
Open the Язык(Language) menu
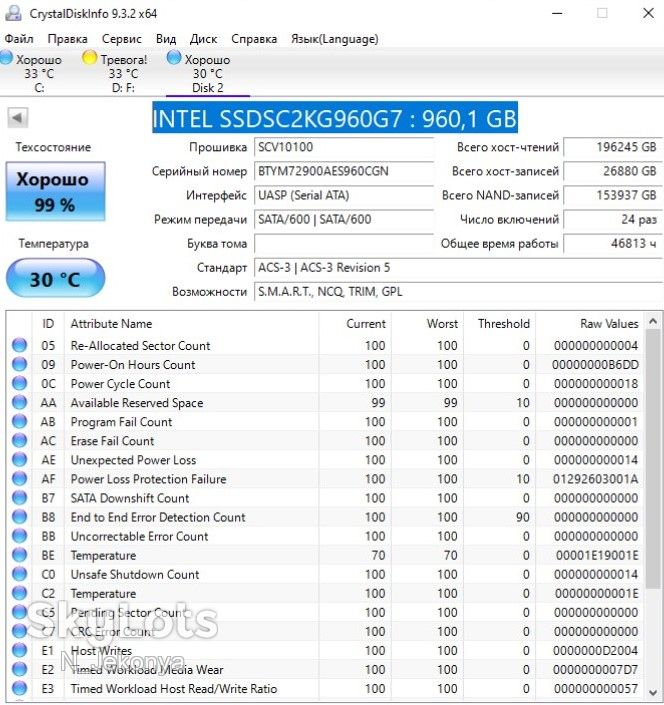pos(334,39)
